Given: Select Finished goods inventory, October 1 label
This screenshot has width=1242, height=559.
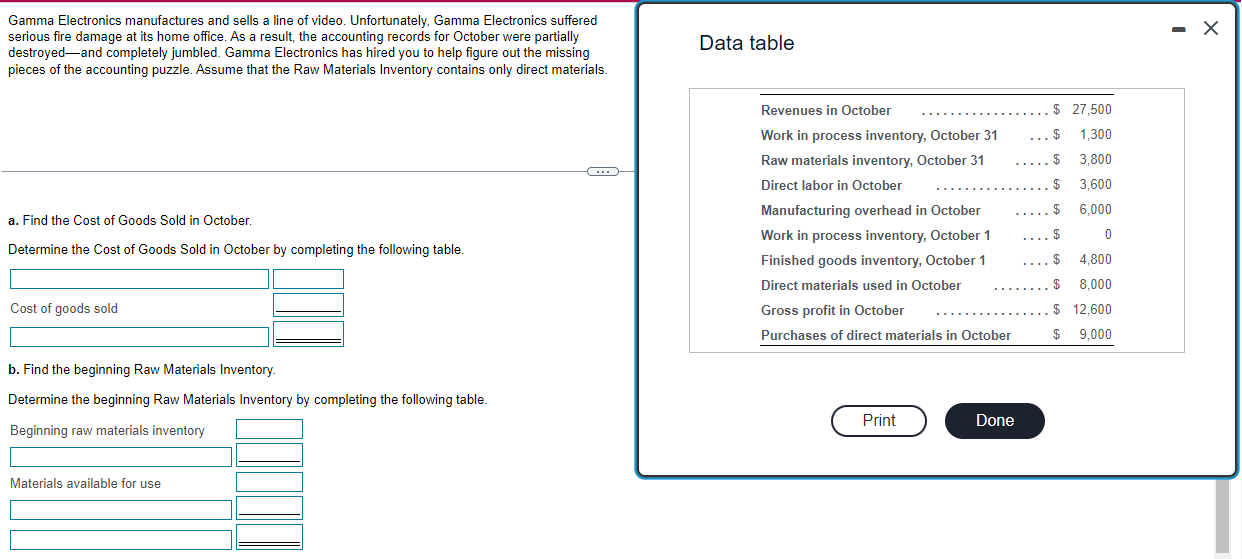Looking at the screenshot, I should point(873,260).
